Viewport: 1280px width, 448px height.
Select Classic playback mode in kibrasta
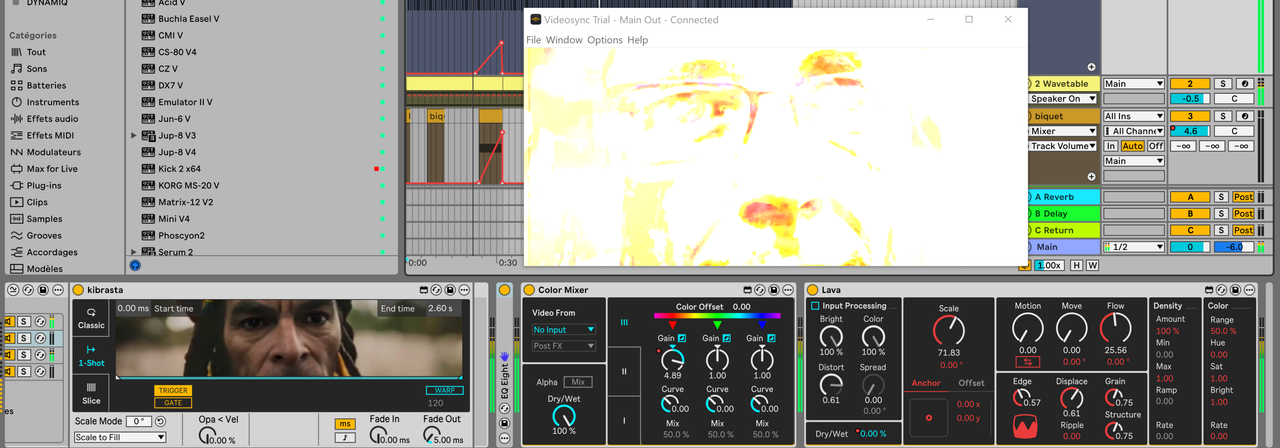point(91,318)
